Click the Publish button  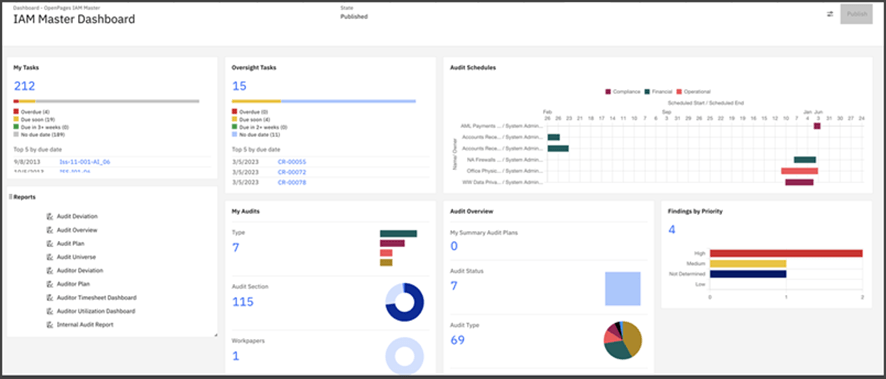coord(857,14)
